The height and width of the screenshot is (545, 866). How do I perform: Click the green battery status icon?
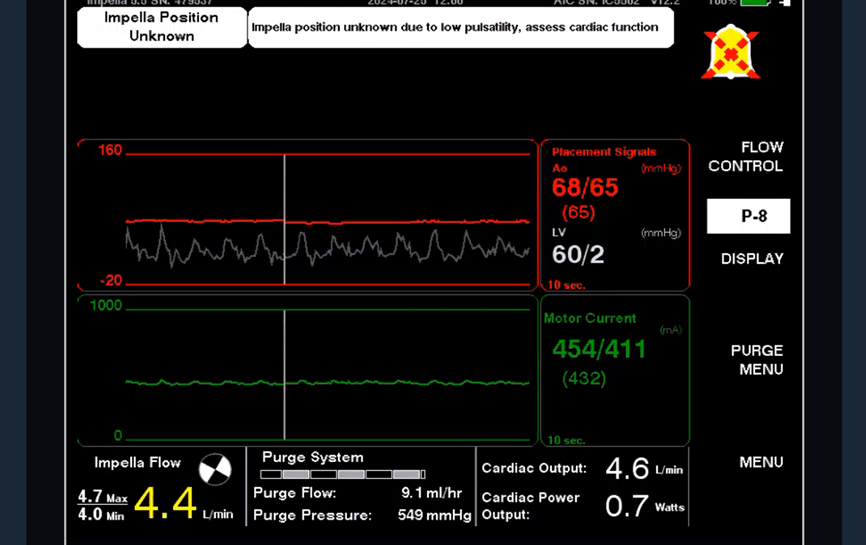755,3
